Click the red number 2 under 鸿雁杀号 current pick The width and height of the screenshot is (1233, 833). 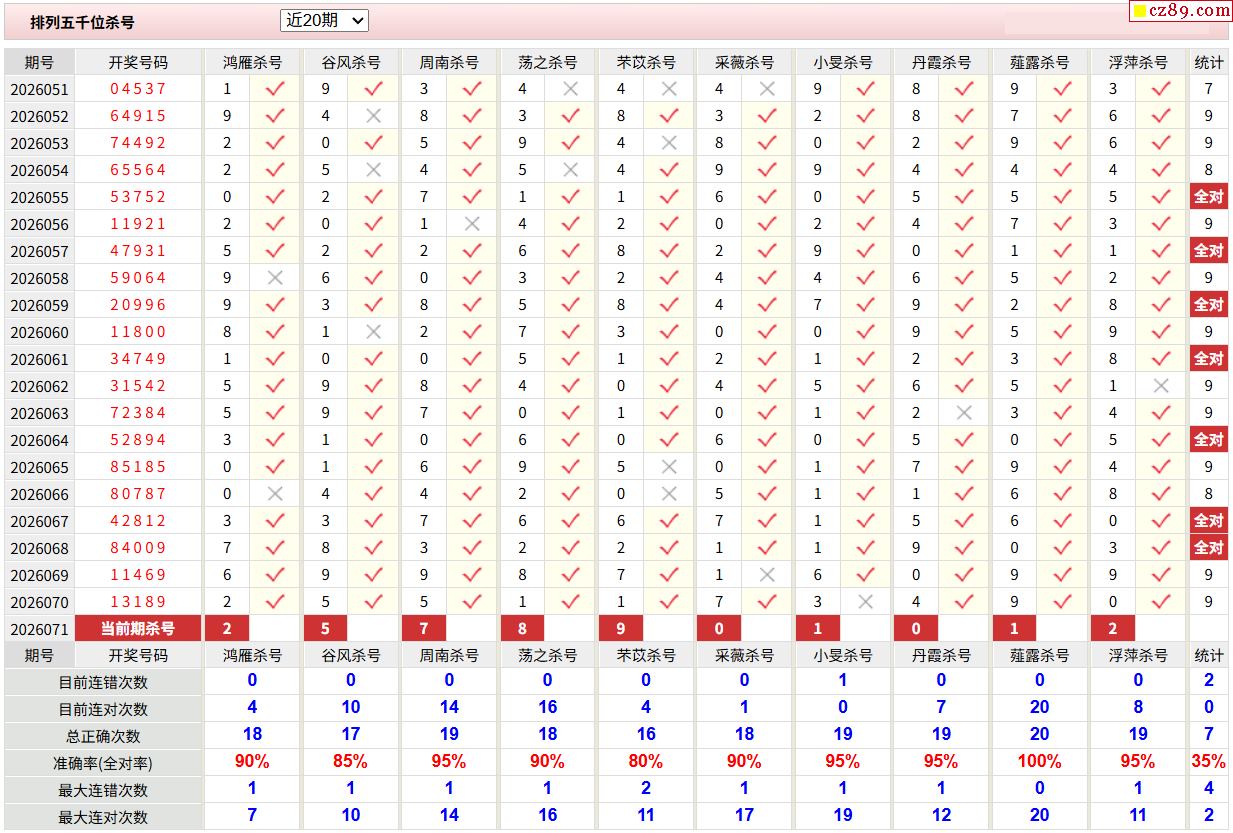click(x=227, y=628)
